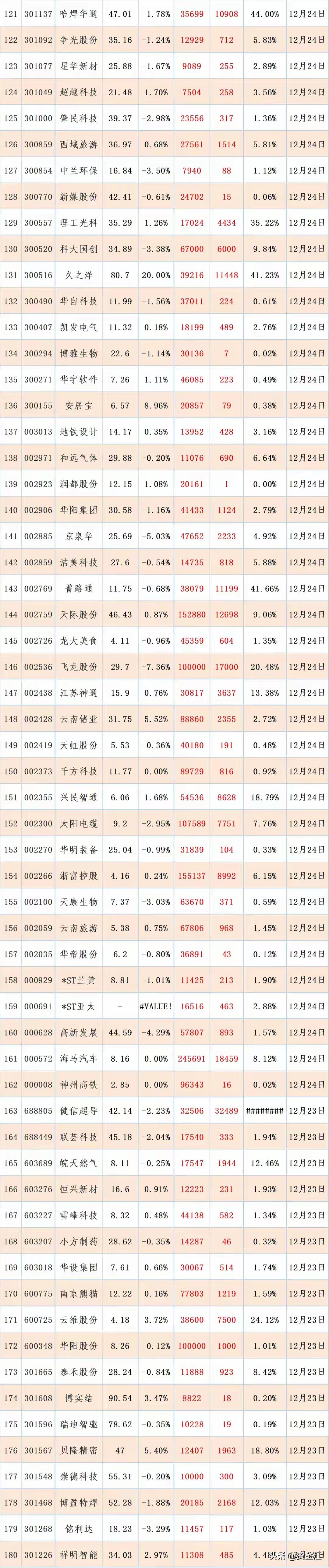Click the 兴民智通 name cell
This screenshot has width=329, height=1568.
(79, 797)
